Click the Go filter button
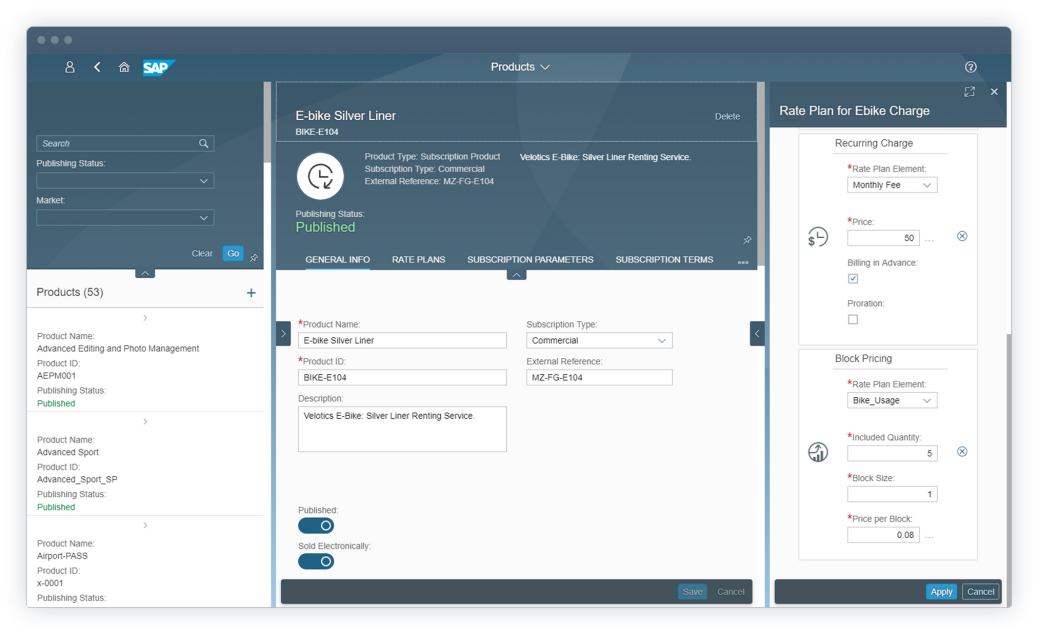Viewport: 1038px width, 634px height. pyautogui.click(x=233, y=254)
